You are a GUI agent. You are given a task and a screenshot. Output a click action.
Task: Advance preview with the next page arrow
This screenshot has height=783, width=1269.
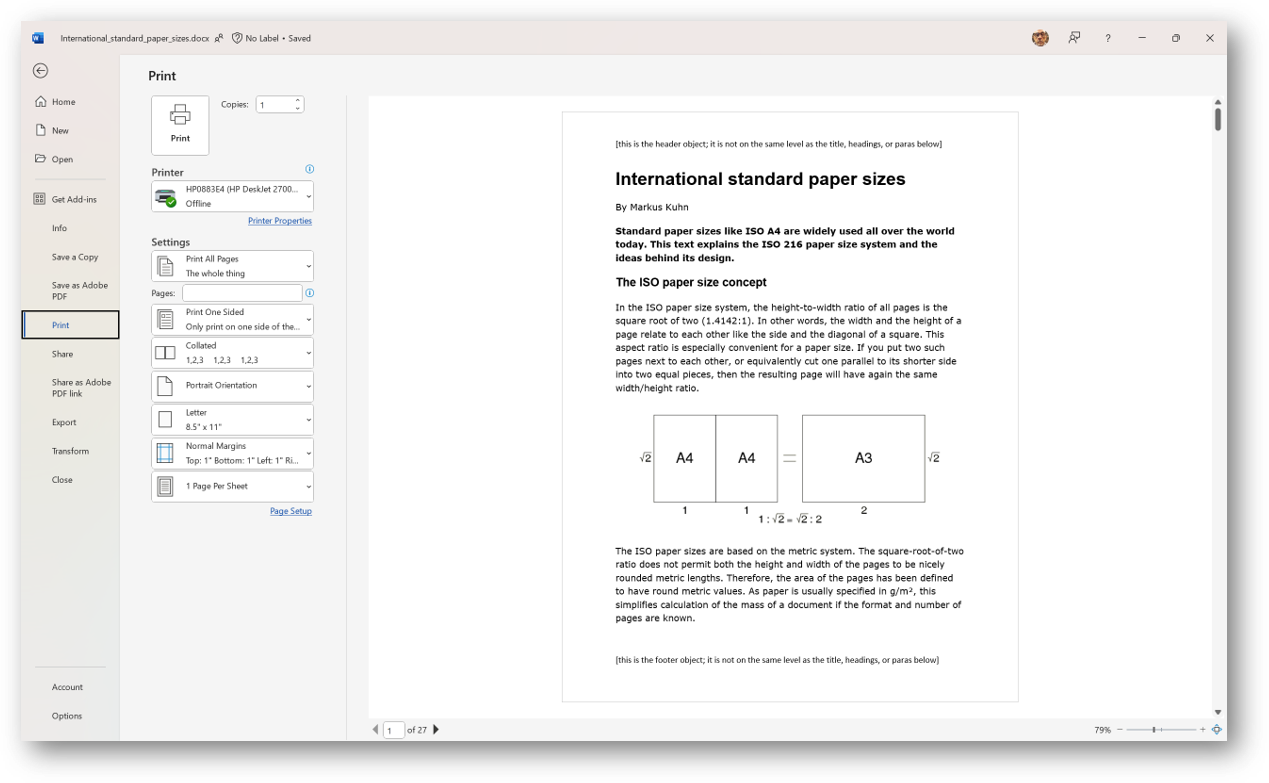point(436,730)
